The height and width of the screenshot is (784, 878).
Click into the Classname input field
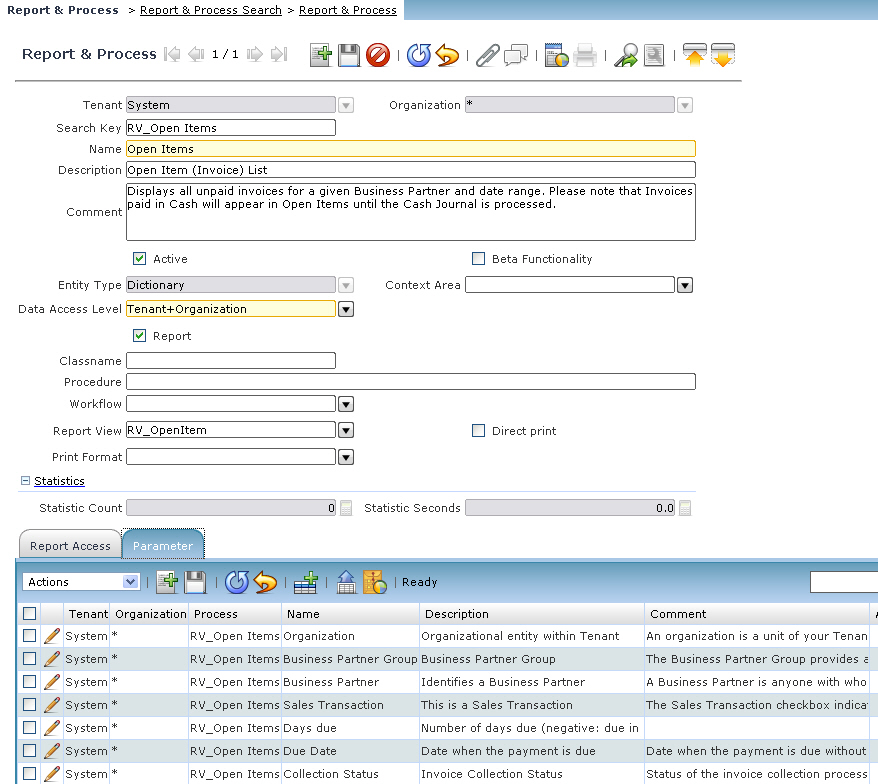point(231,361)
